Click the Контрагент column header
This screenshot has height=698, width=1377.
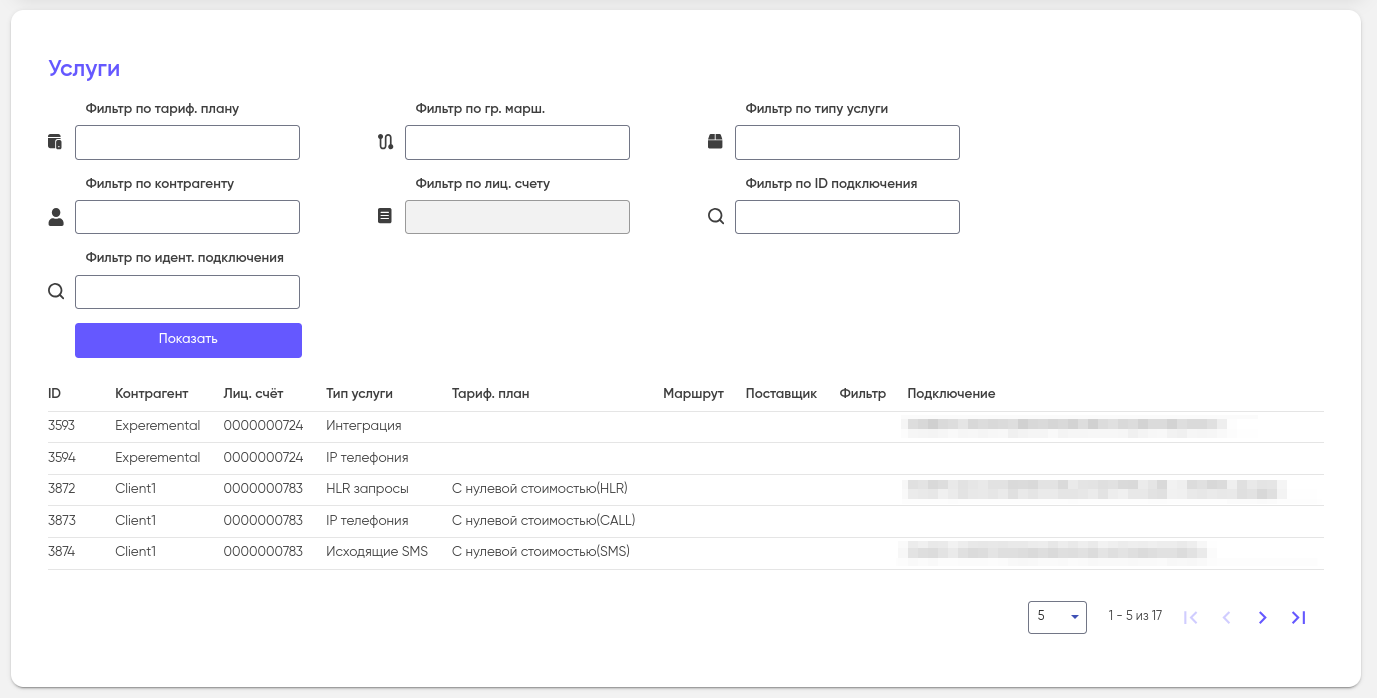[151, 394]
